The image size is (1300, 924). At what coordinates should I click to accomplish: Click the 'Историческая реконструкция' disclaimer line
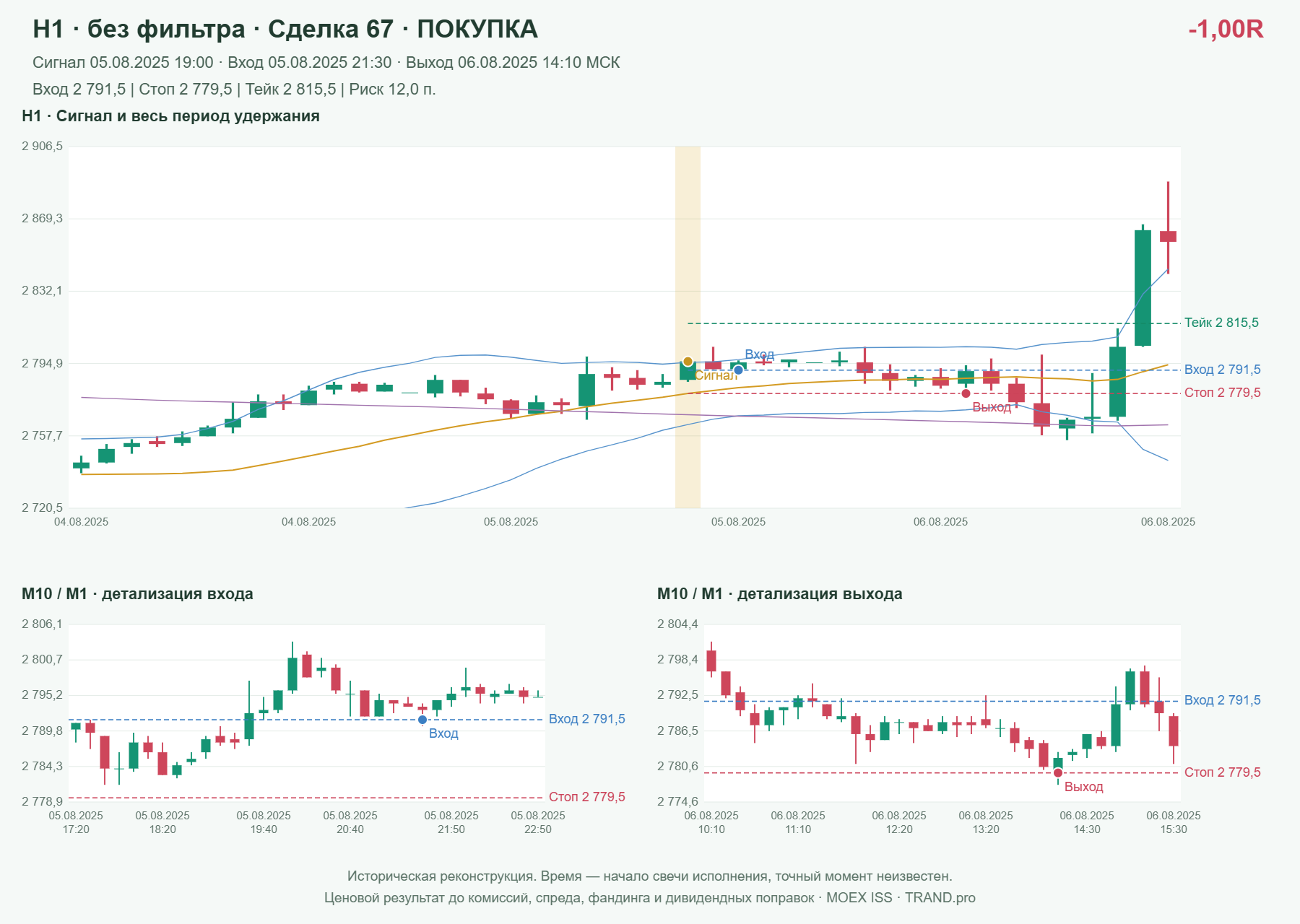coord(649,876)
